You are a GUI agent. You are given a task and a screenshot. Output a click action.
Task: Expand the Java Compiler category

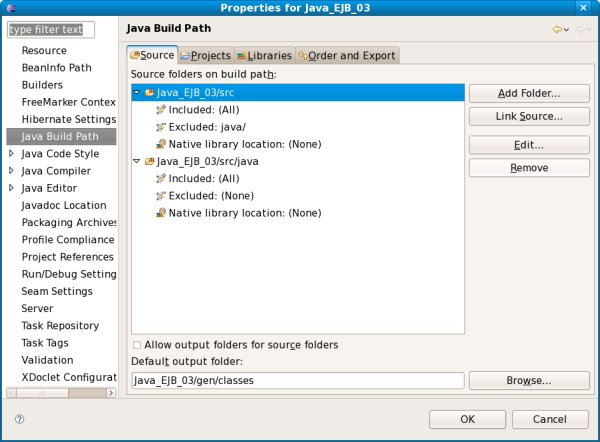point(11,171)
